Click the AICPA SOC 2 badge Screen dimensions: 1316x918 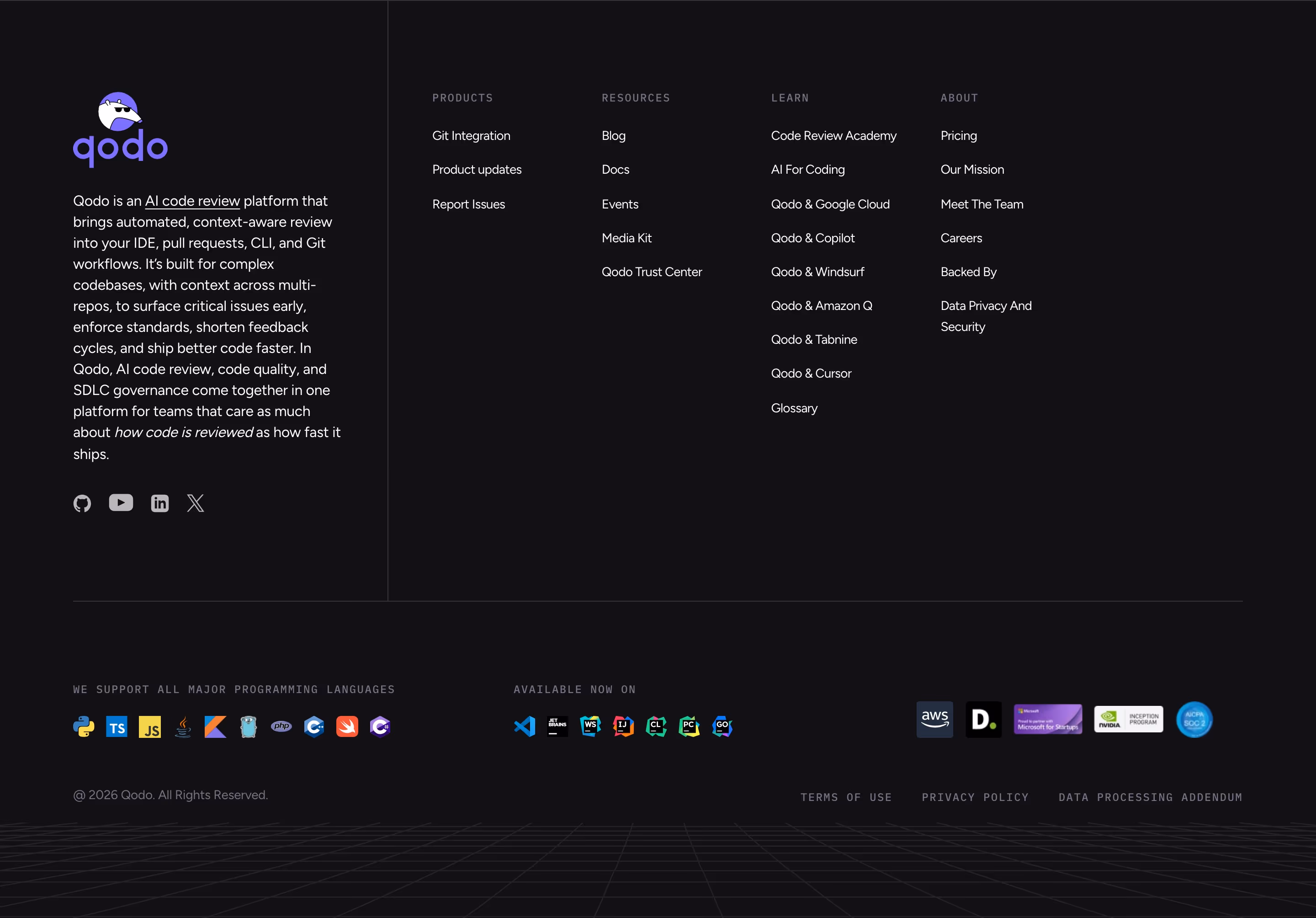coord(1194,720)
